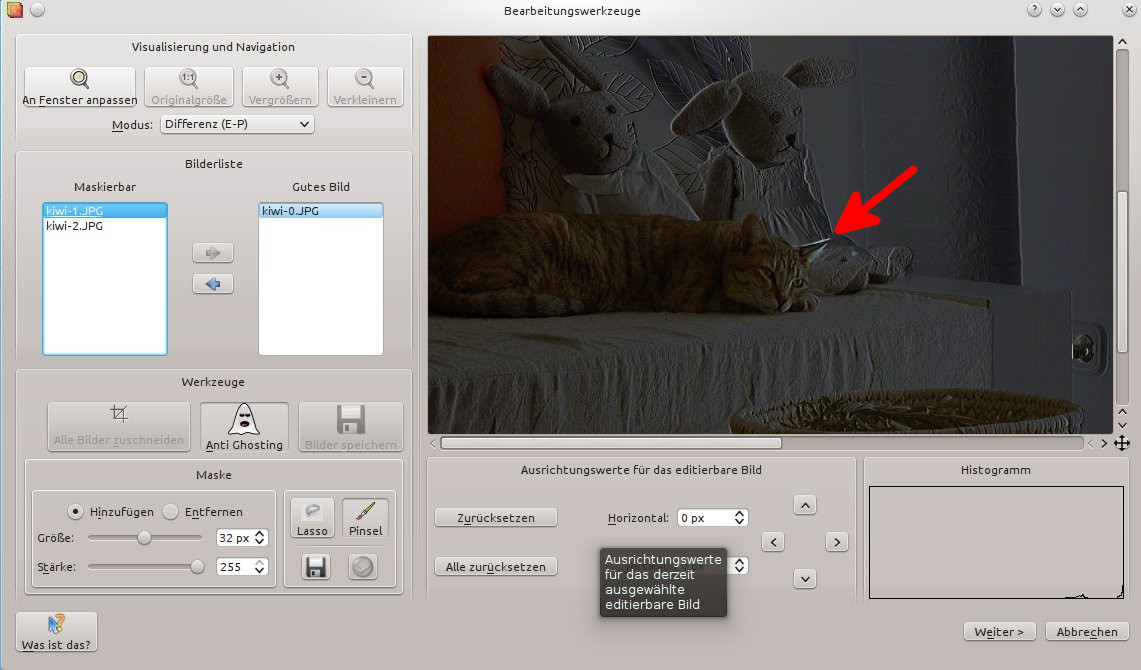This screenshot has width=1141, height=670.
Task: Activate the Anti Ghosting tool
Action: coord(244,427)
